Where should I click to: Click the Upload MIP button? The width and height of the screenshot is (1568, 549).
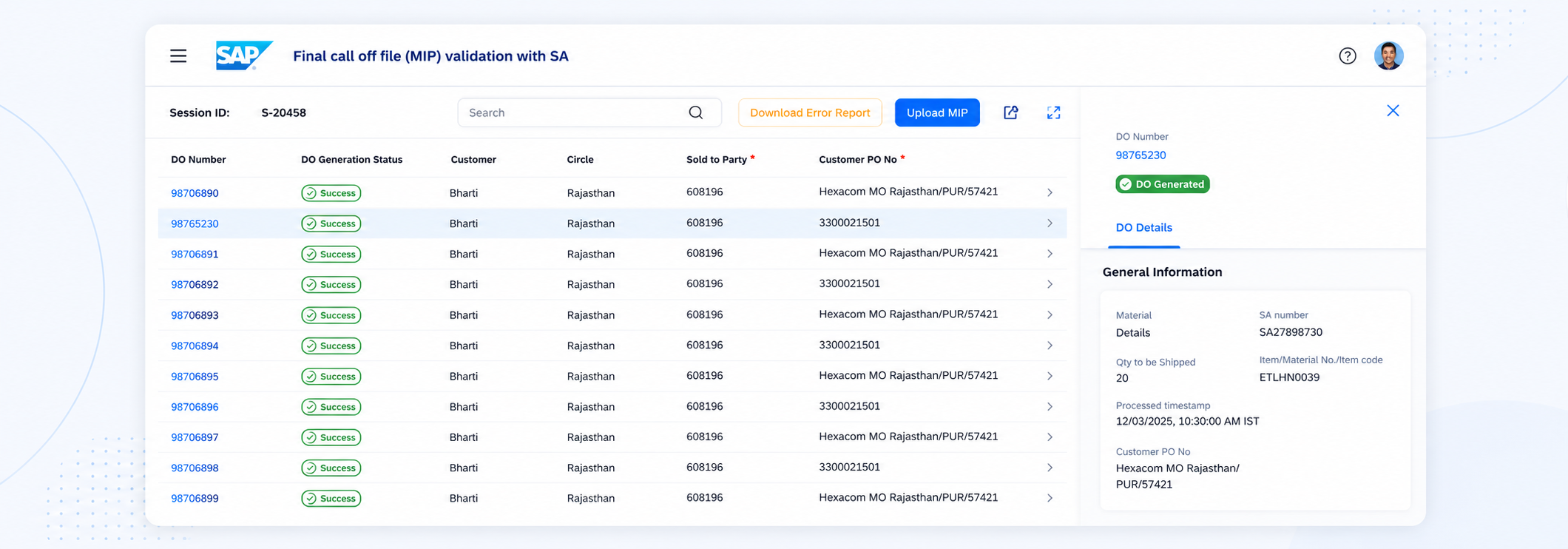(937, 112)
